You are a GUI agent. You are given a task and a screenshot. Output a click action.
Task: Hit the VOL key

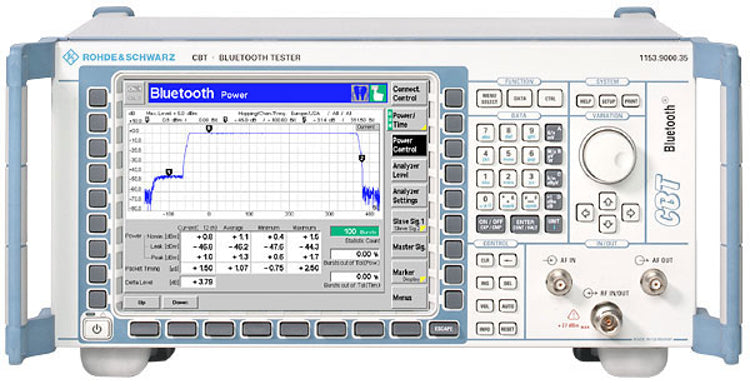click(x=485, y=306)
